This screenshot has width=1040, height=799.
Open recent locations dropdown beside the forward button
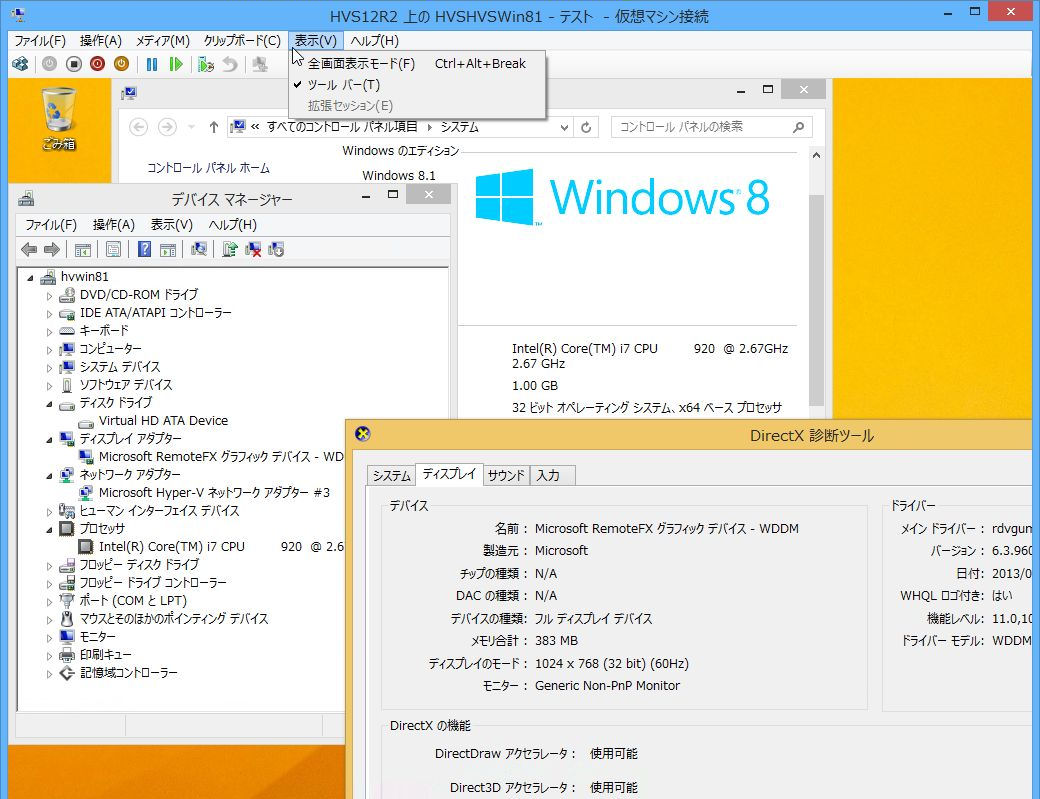click(191, 127)
